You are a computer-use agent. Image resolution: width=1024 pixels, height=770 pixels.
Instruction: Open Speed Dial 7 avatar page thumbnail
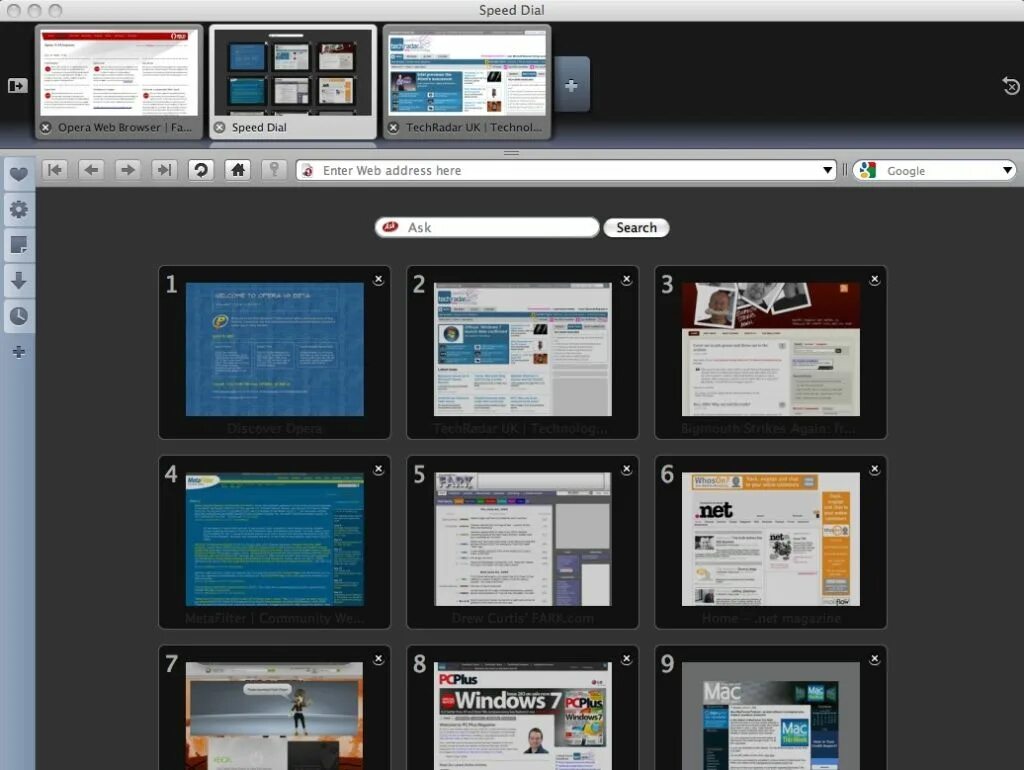pos(274,716)
